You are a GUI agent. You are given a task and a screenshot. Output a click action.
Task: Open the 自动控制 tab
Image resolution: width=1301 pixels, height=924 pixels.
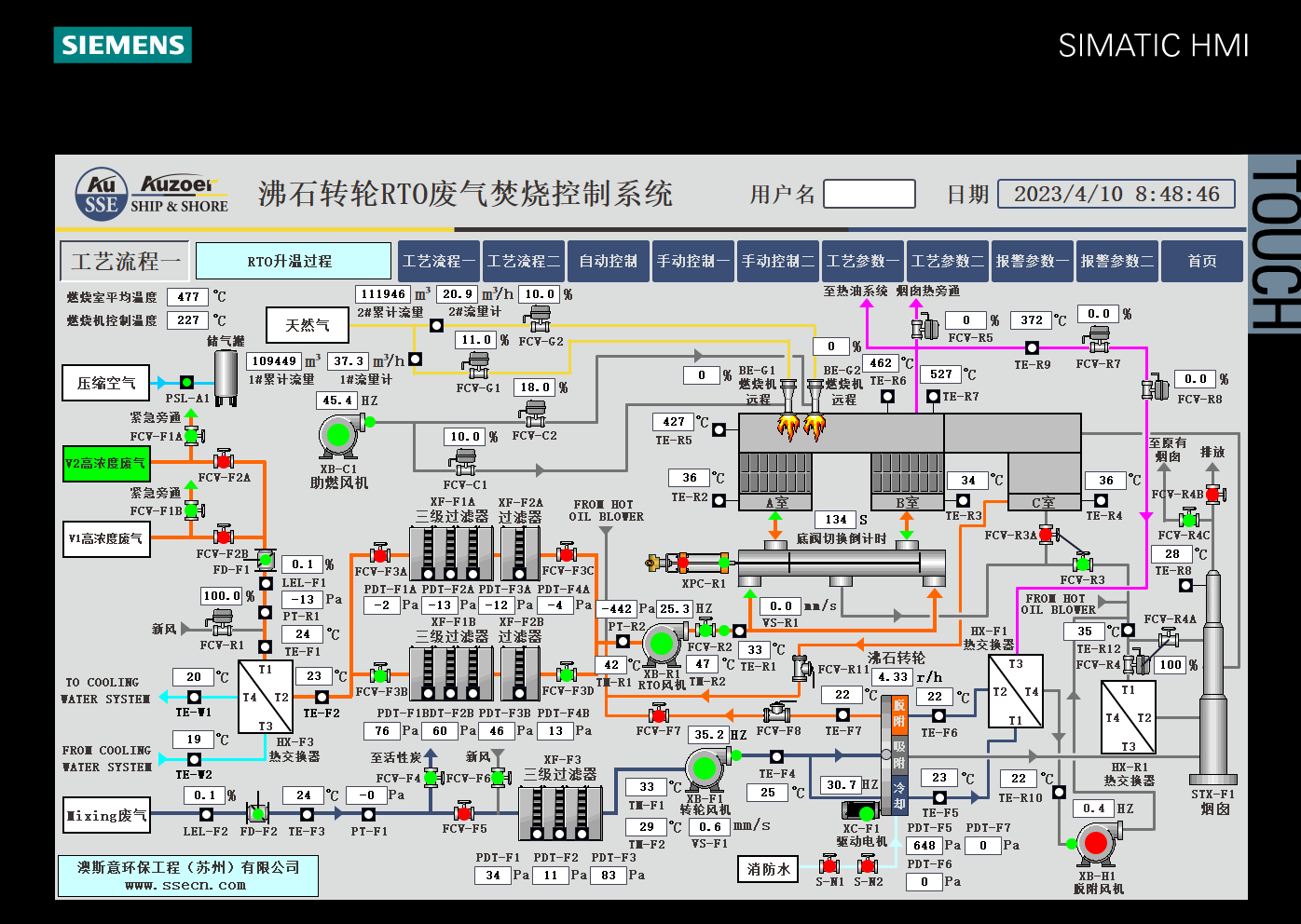point(609,261)
